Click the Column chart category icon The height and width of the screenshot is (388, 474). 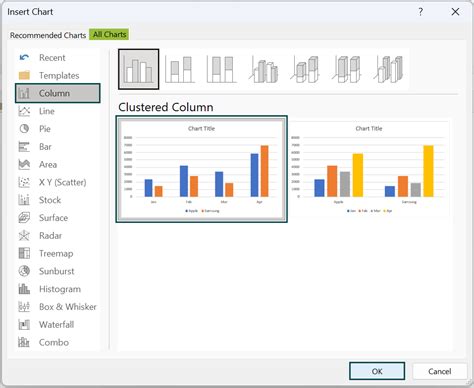pos(24,93)
